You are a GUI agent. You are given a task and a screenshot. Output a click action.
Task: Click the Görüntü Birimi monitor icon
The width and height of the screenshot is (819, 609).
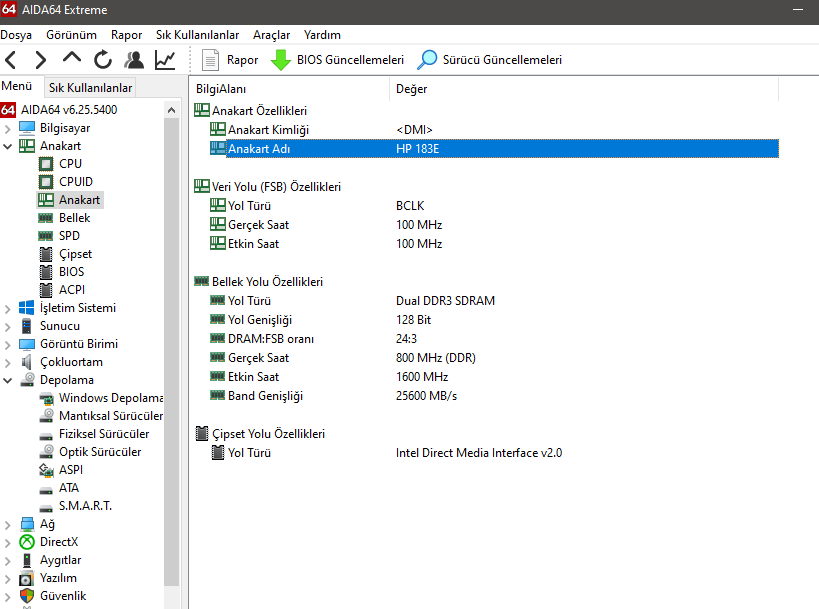pyautogui.click(x=27, y=344)
